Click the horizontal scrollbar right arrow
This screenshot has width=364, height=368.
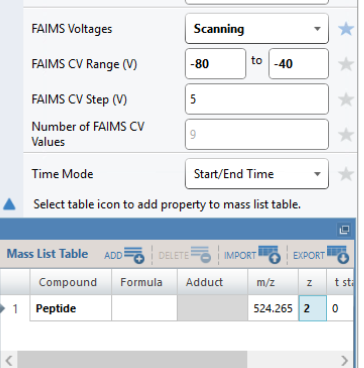(345, 360)
